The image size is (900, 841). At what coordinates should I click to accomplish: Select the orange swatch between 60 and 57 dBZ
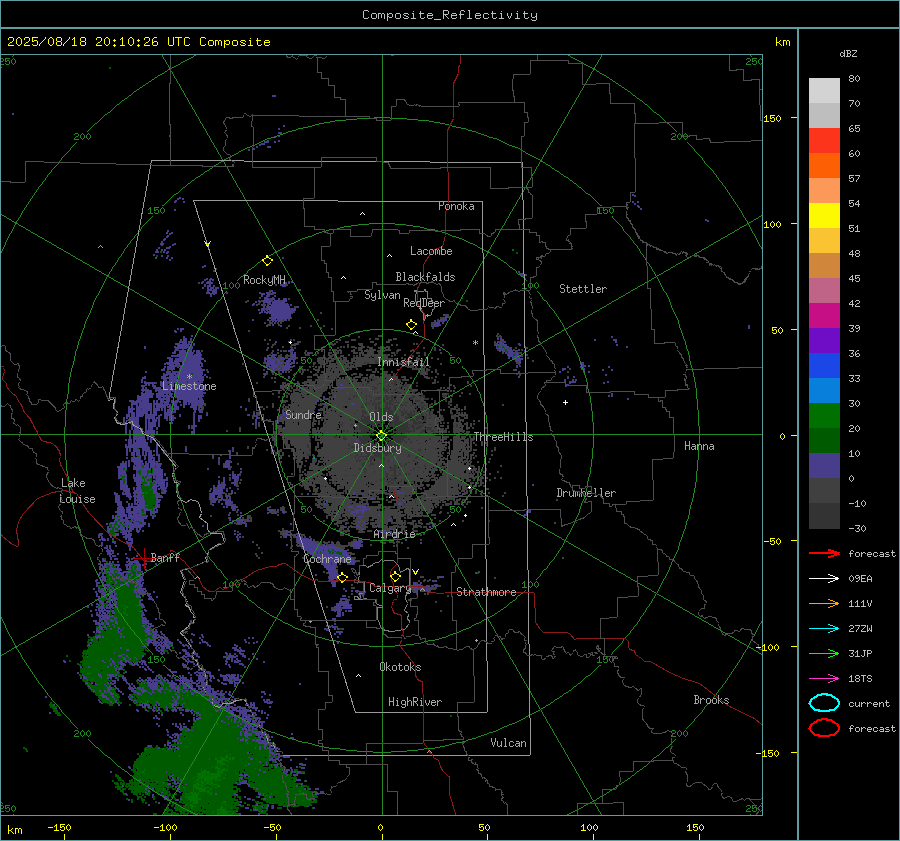pyautogui.click(x=824, y=165)
